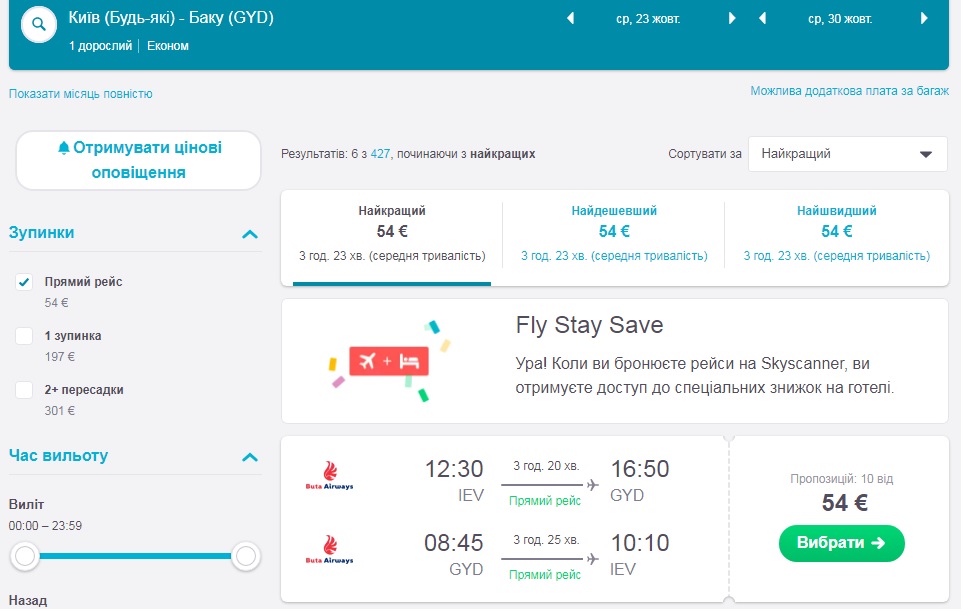Collapse the Час вильоту filter section
Image resolution: width=961 pixels, height=609 pixels.
tap(250, 457)
